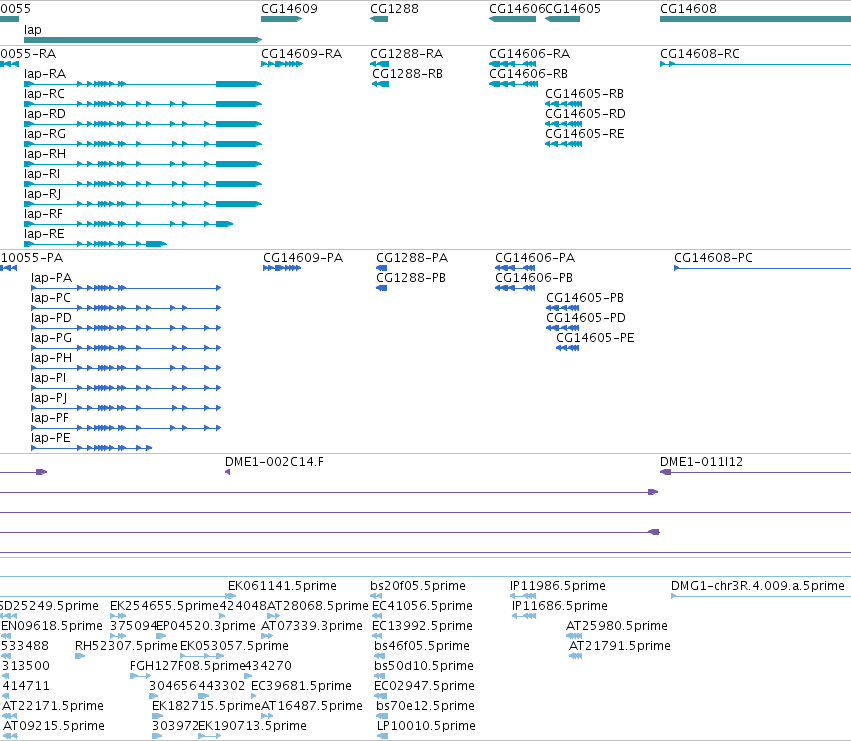The width and height of the screenshot is (851, 741).
Task: Open protein CG14605-PD
Action: [x=586, y=318]
